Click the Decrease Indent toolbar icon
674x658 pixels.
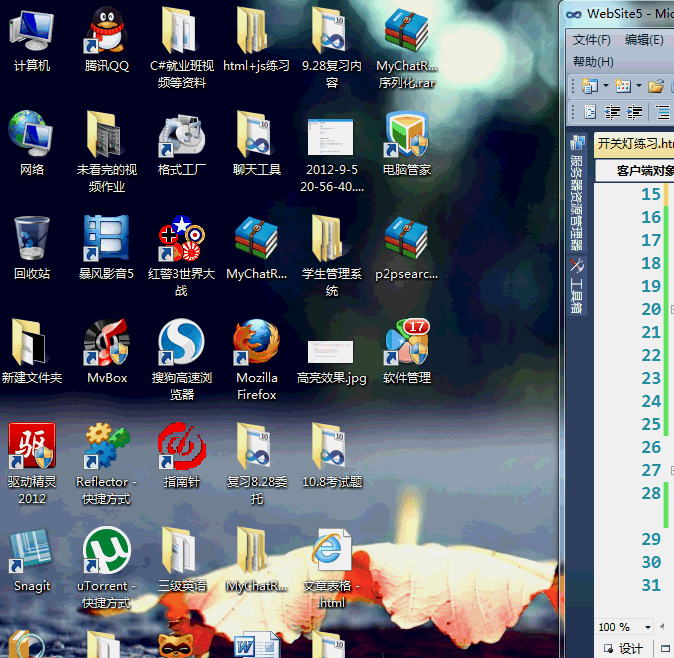click(612, 113)
